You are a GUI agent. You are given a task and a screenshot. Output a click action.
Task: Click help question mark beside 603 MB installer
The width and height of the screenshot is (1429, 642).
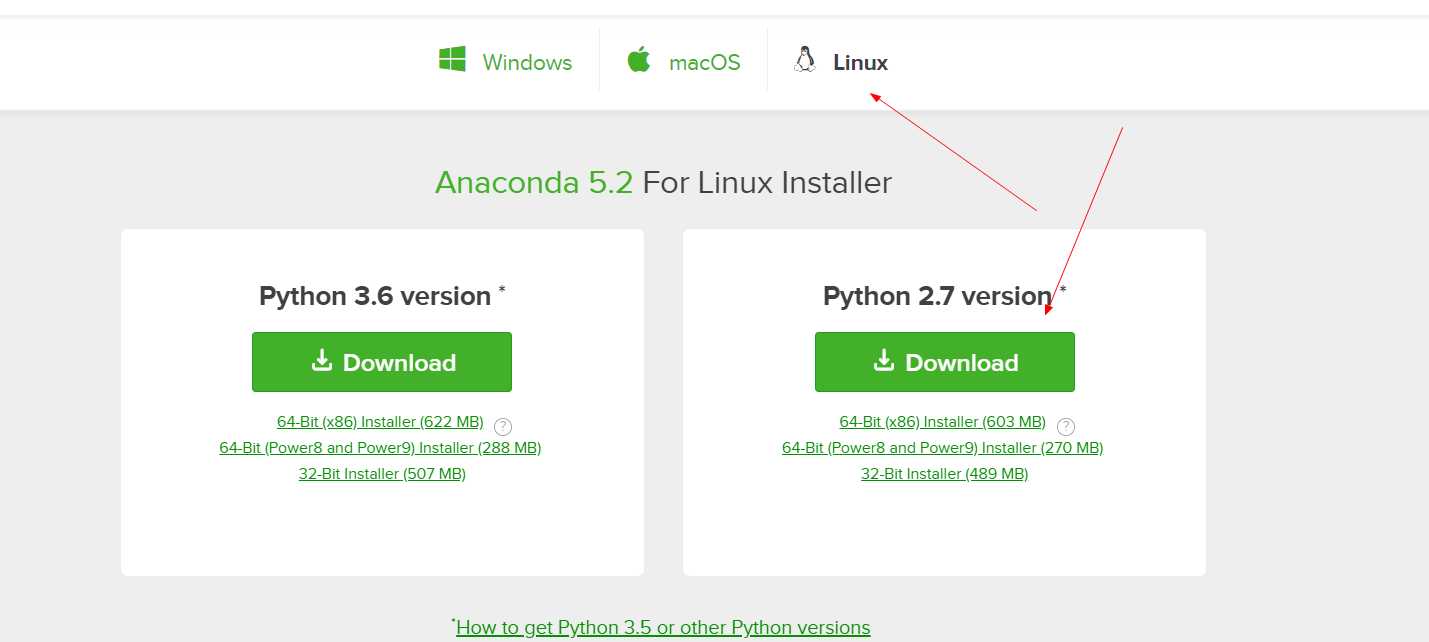(1066, 426)
